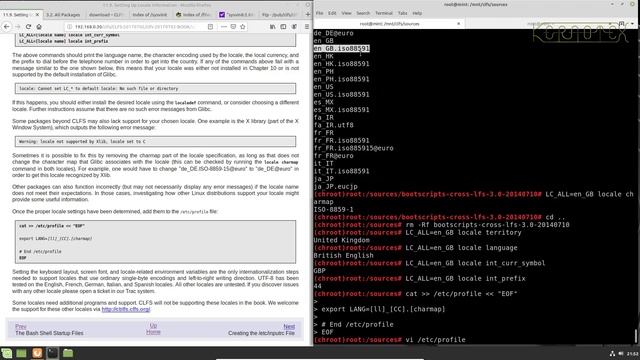Click the terminal scrollbar thumb
Viewport: 640px width, 360px height.
point(636,336)
